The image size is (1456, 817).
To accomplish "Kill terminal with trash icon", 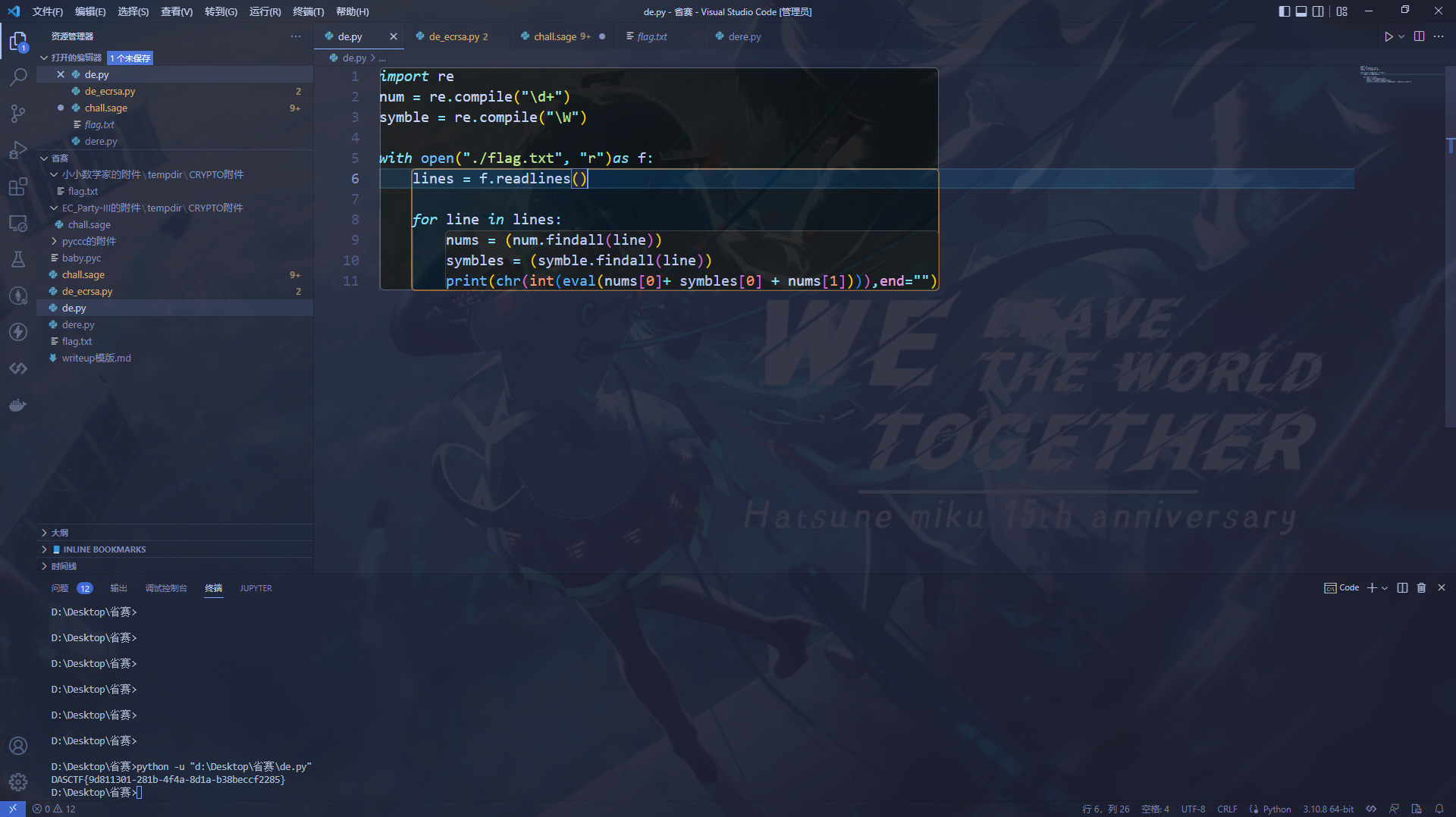I will (x=1422, y=587).
